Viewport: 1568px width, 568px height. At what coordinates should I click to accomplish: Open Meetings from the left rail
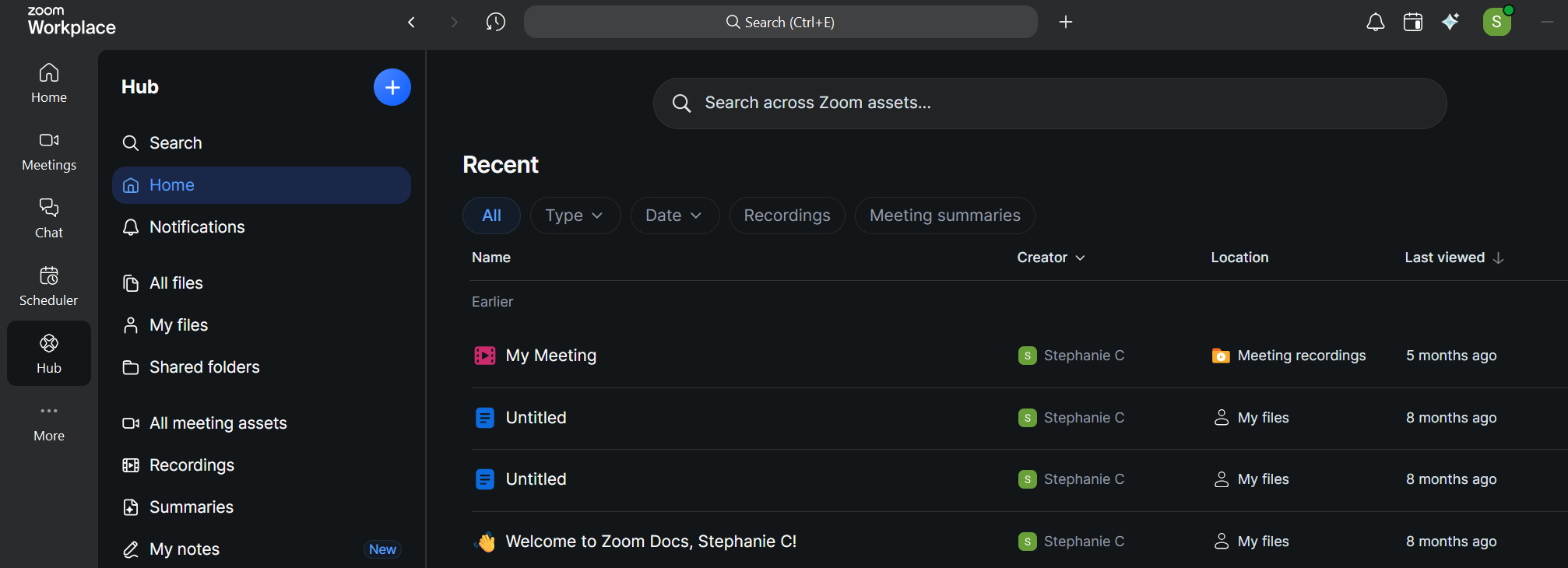(49, 151)
